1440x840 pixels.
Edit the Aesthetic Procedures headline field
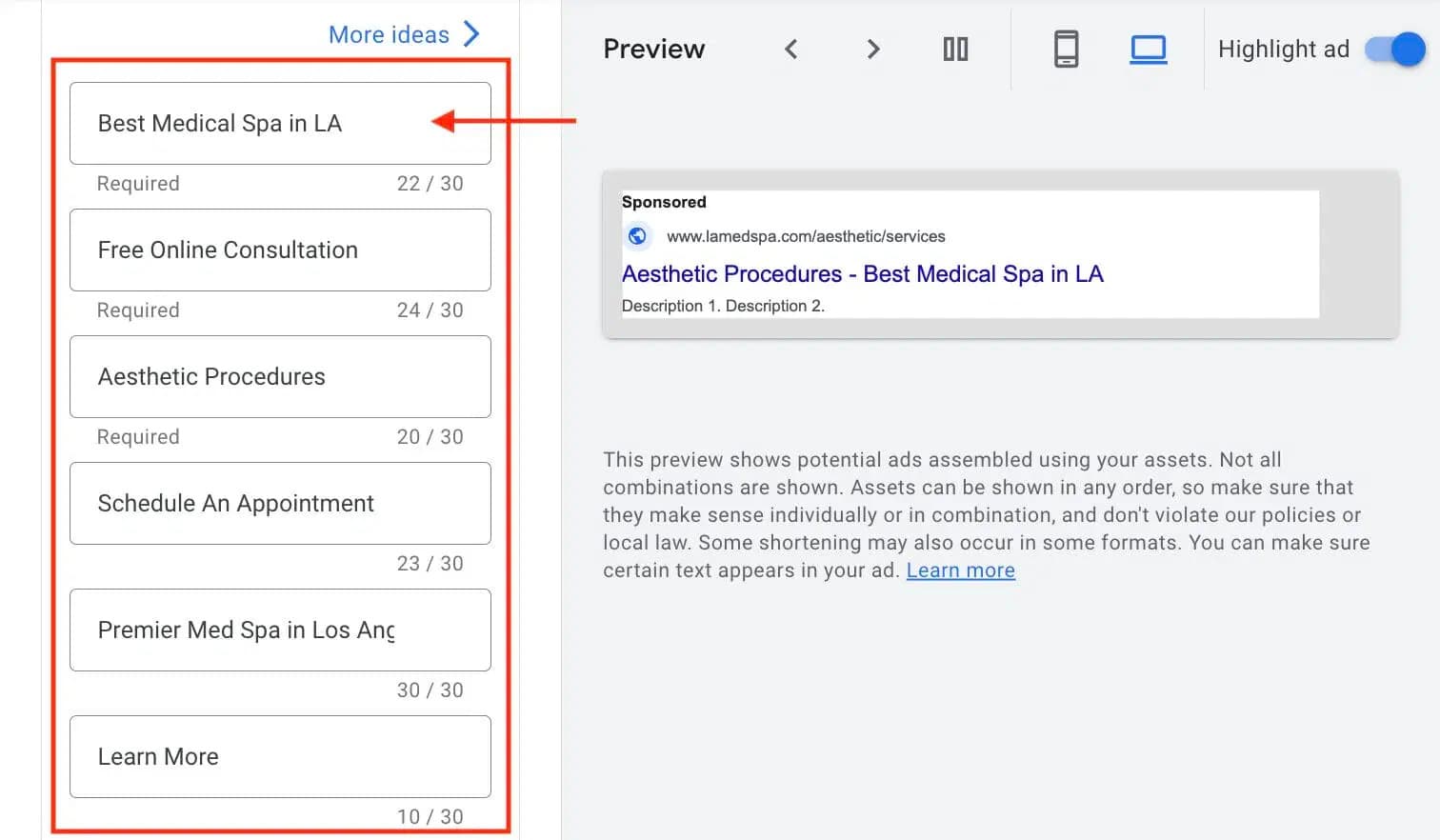pyautogui.click(x=280, y=377)
